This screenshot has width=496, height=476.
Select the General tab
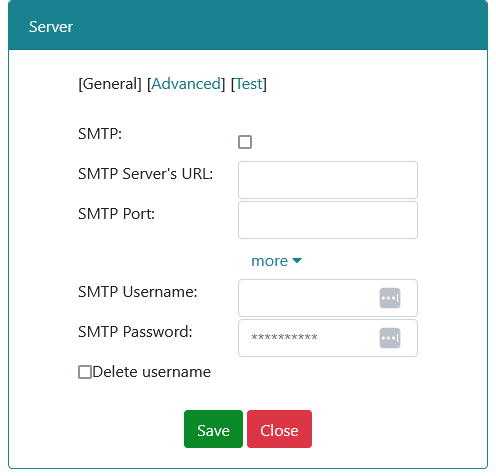point(110,84)
